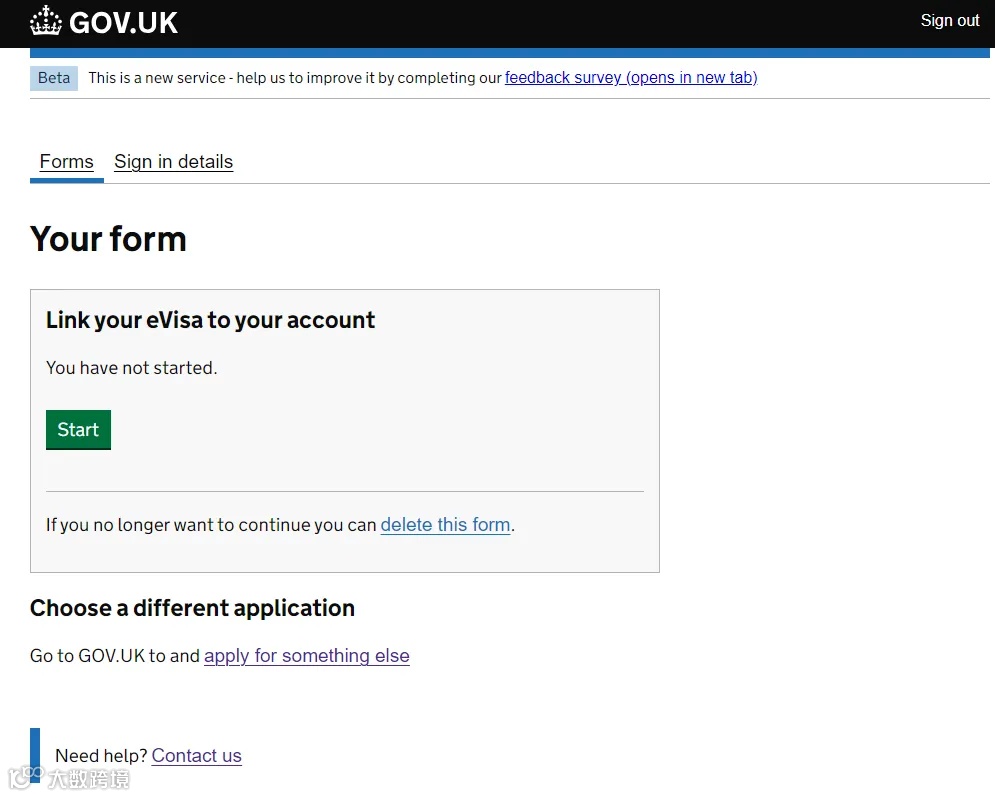The width and height of the screenshot is (995, 797).
Task: Sign out of the account
Action: [x=949, y=21]
